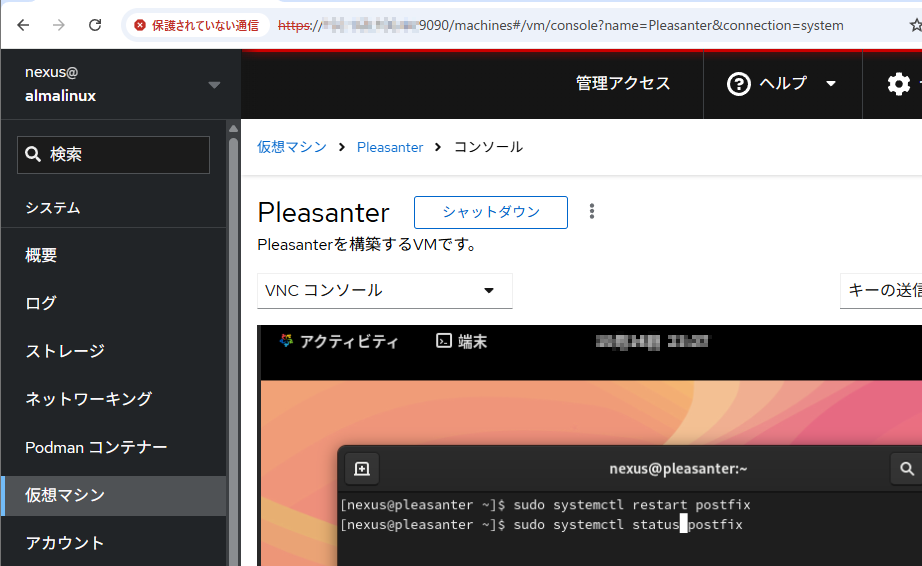
Task: Expand the Help menu dropdown
Action: click(829, 84)
